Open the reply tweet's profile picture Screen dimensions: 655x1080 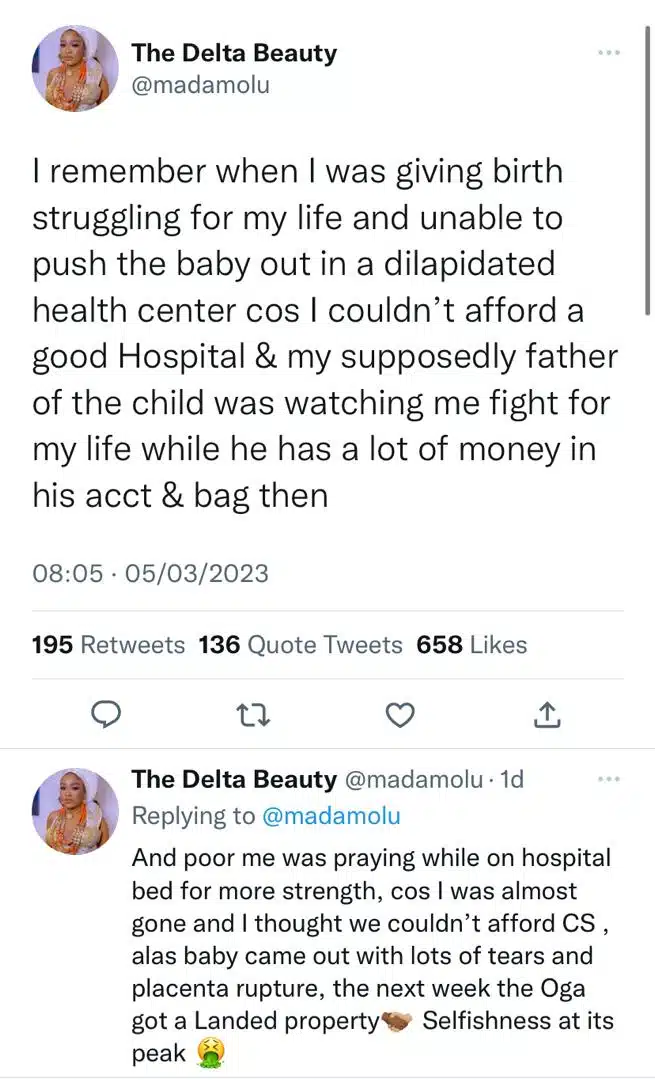[75, 811]
